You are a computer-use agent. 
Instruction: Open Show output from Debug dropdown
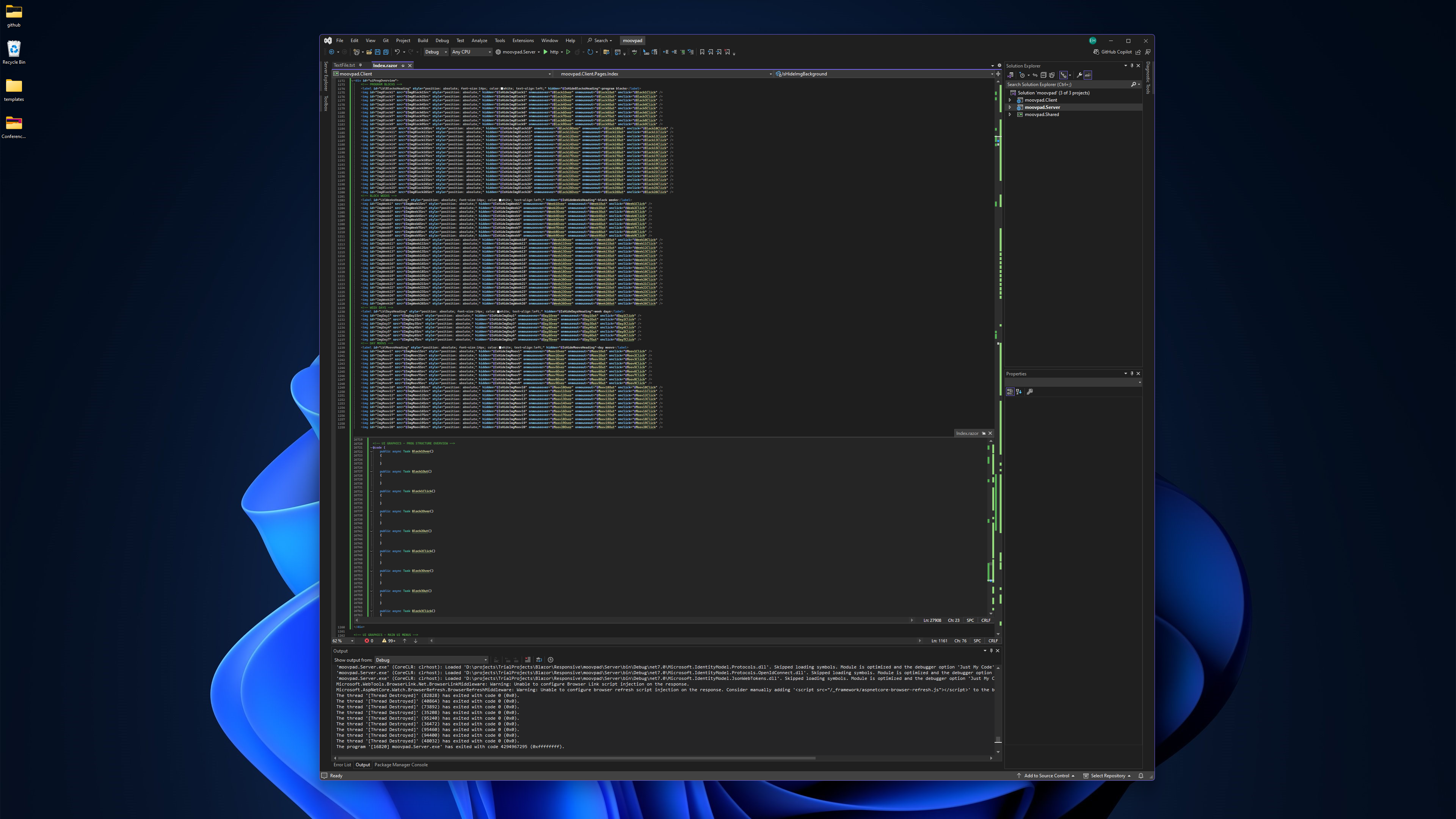[x=431, y=660]
